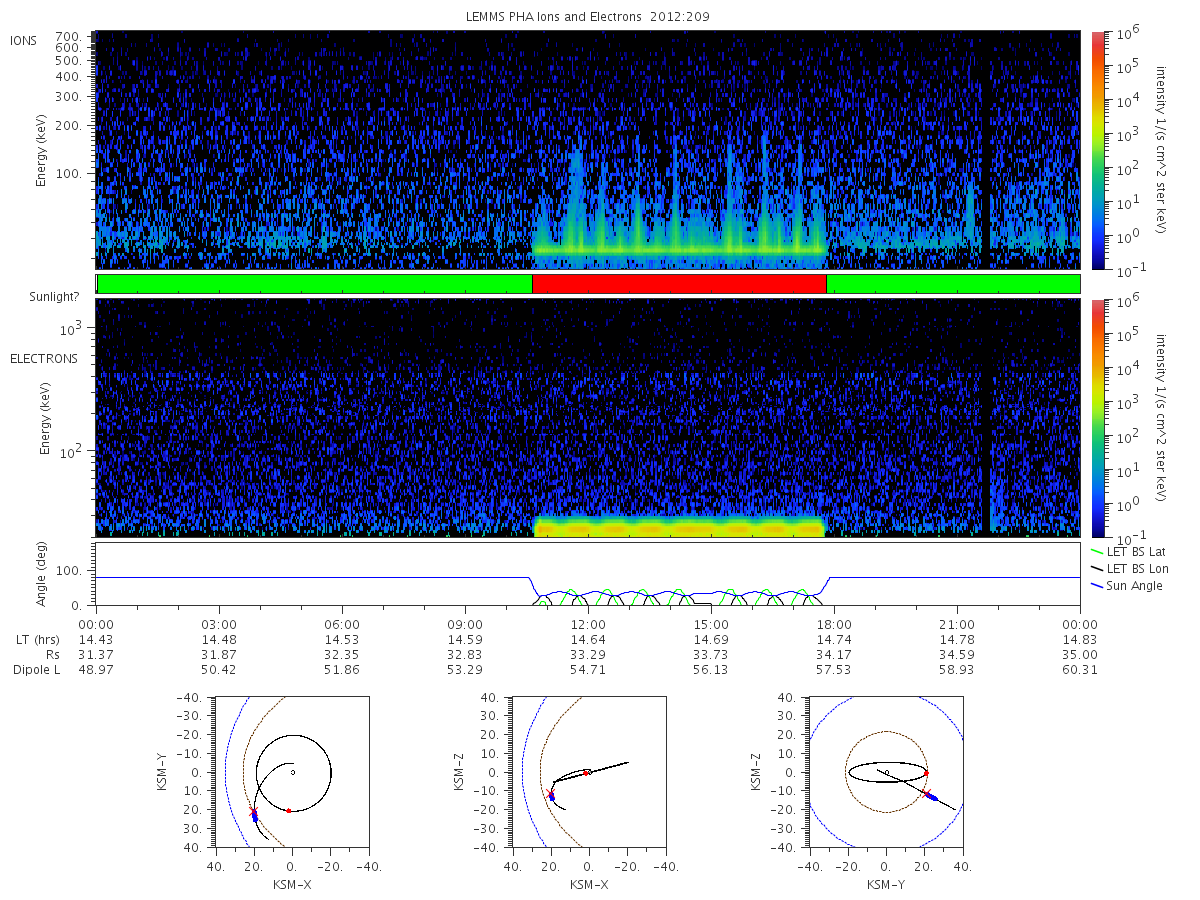Click the KSM-X vs KSM-Z orbit plot
1200x900 pixels.
click(x=588, y=772)
